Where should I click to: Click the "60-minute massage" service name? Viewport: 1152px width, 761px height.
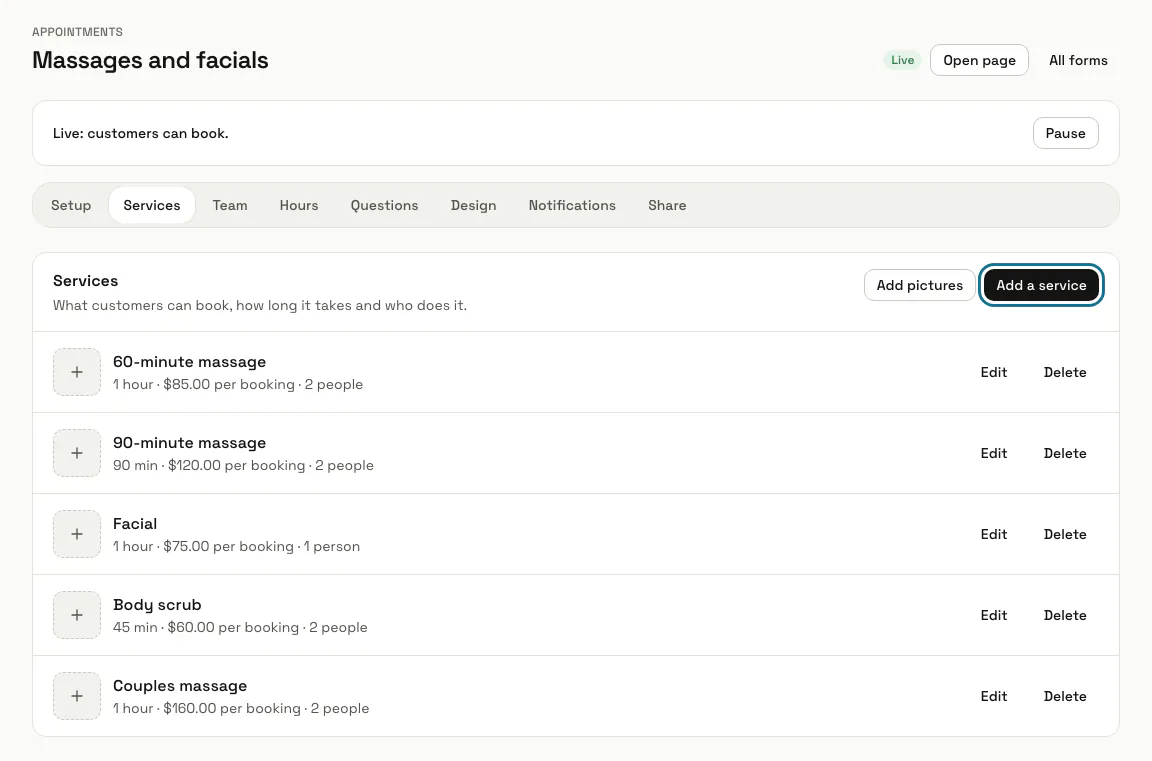(x=190, y=361)
